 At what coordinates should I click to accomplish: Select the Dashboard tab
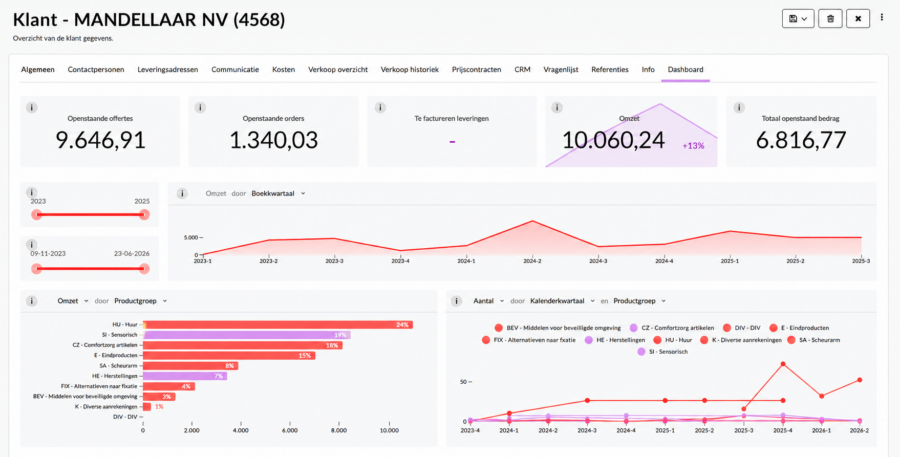(685, 69)
